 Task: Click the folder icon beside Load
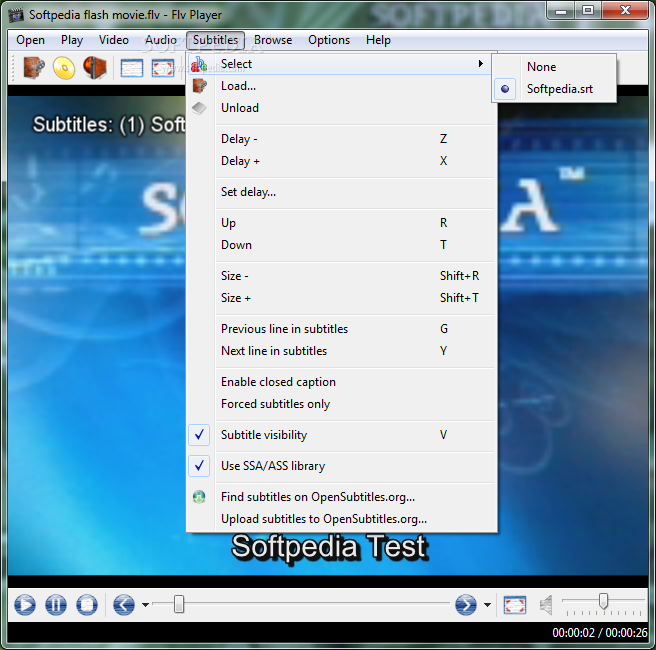point(199,86)
